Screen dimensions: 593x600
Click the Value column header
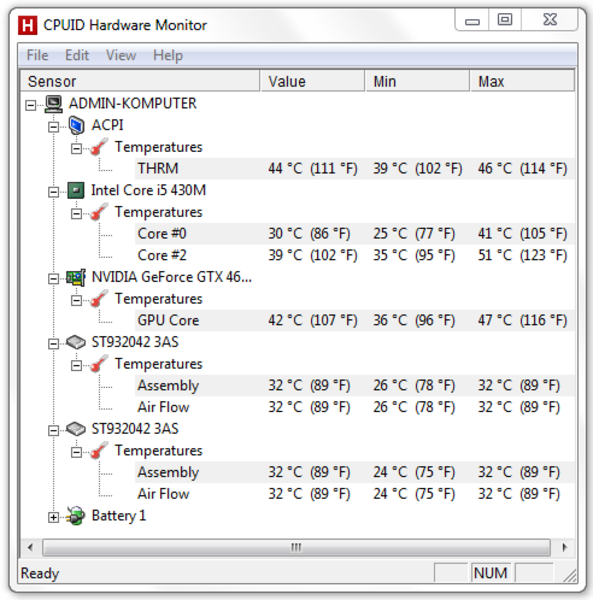[x=313, y=81]
